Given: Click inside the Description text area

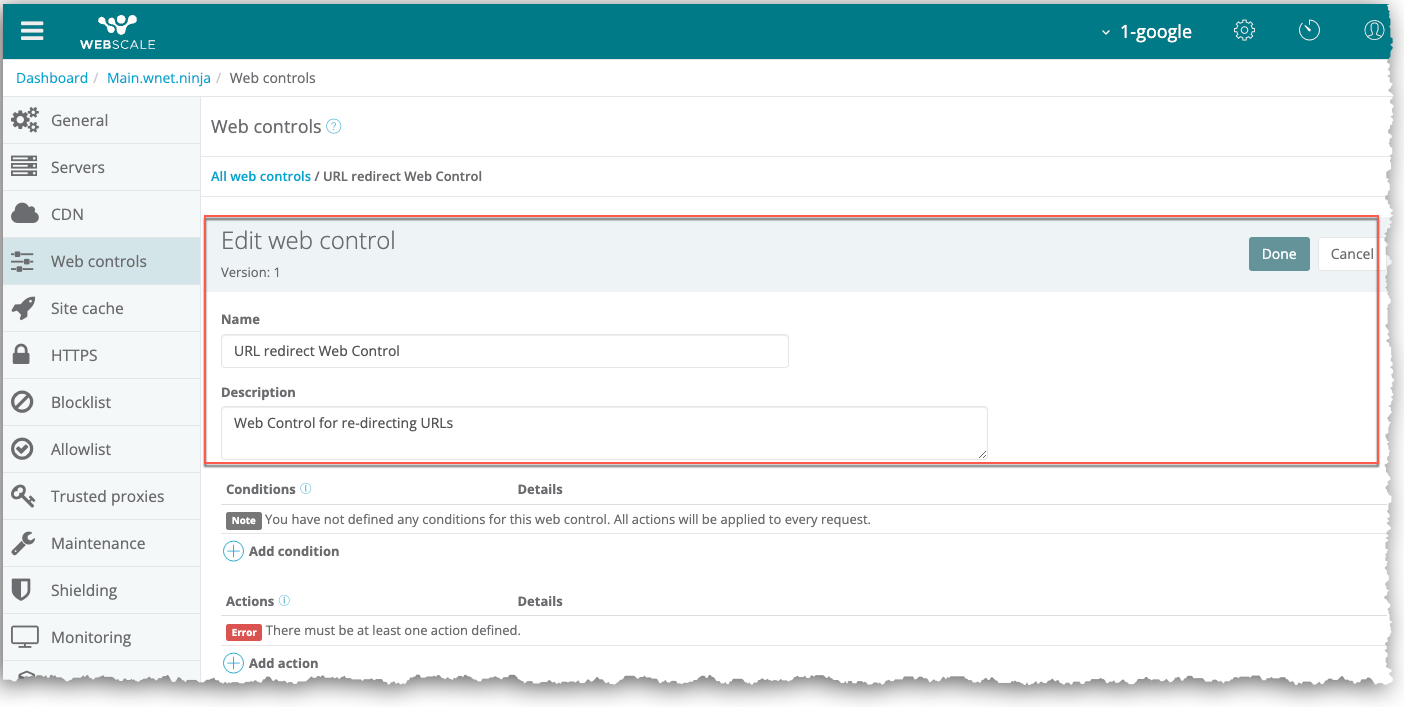Looking at the screenshot, I should [x=604, y=432].
